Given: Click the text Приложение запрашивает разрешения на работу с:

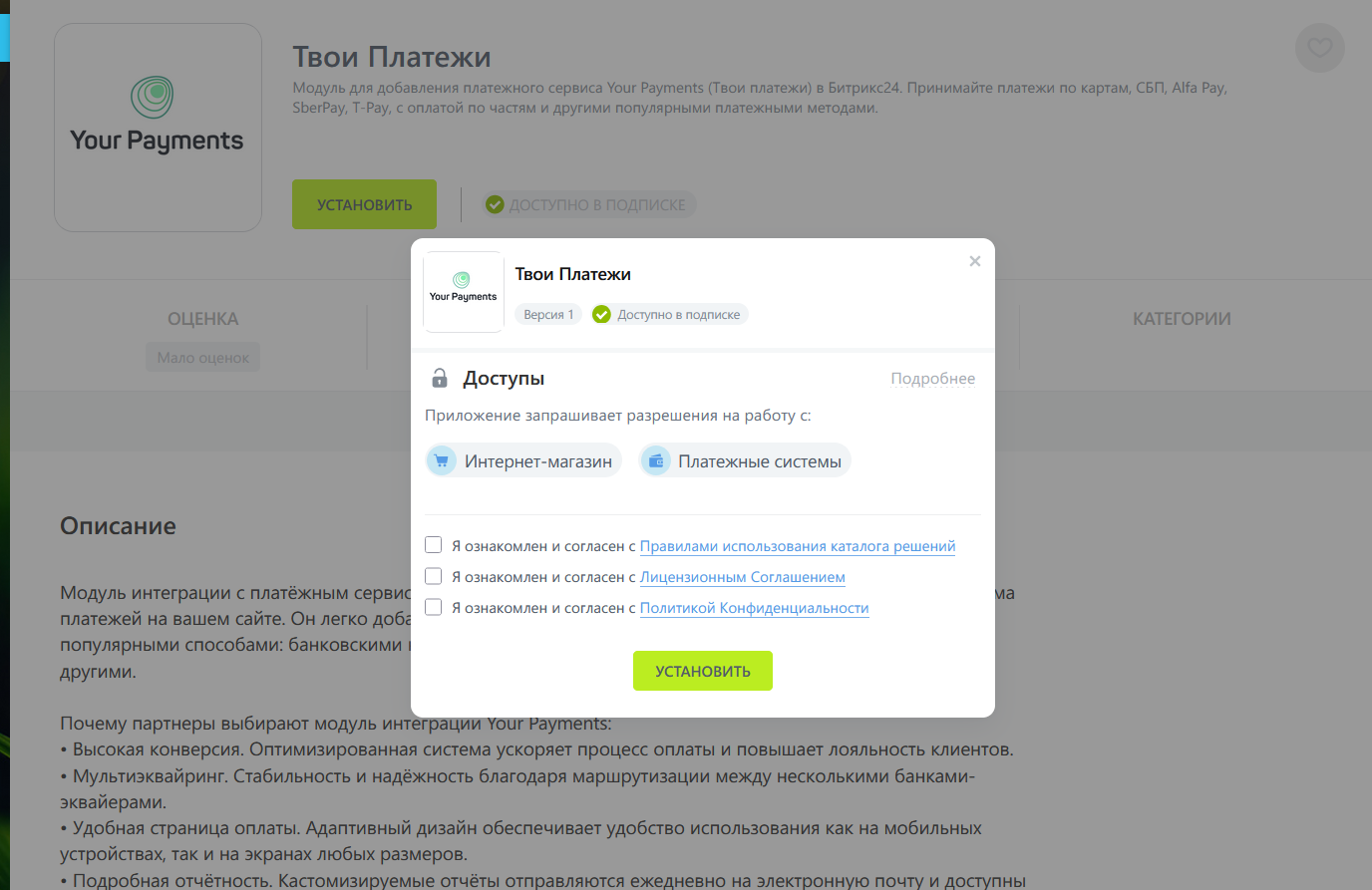Looking at the screenshot, I should (618, 416).
